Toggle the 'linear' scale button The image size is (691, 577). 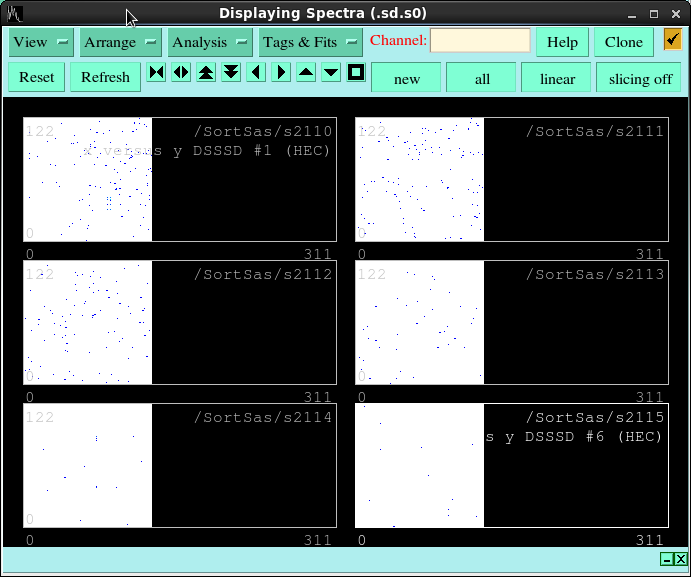(557, 78)
